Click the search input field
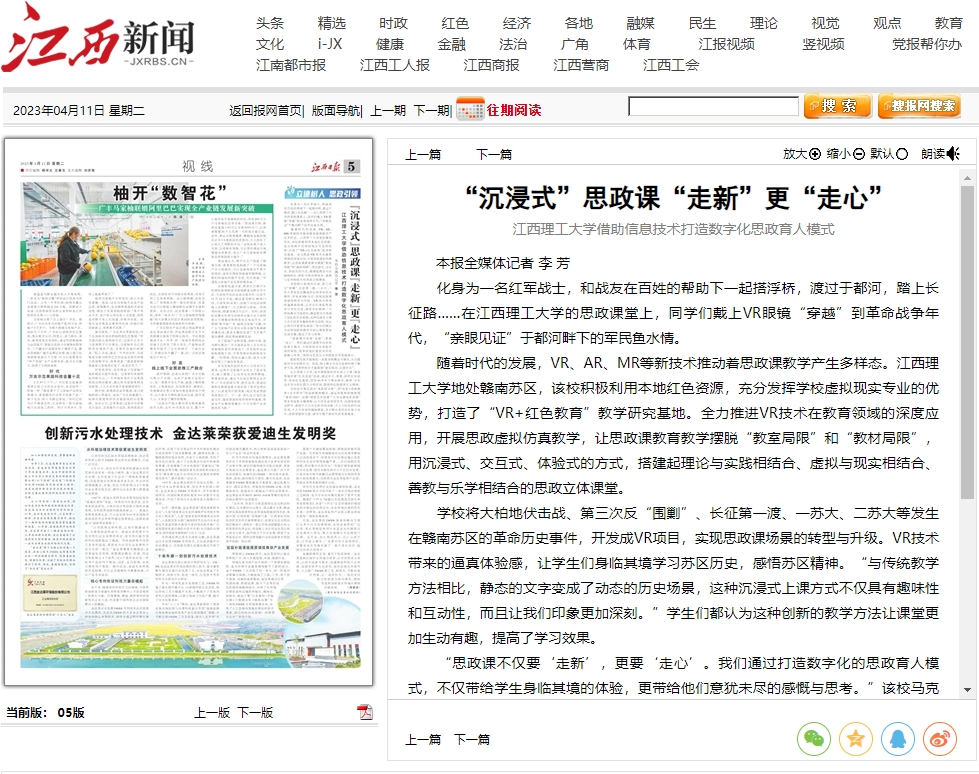The image size is (979, 774). tap(713, 106)
